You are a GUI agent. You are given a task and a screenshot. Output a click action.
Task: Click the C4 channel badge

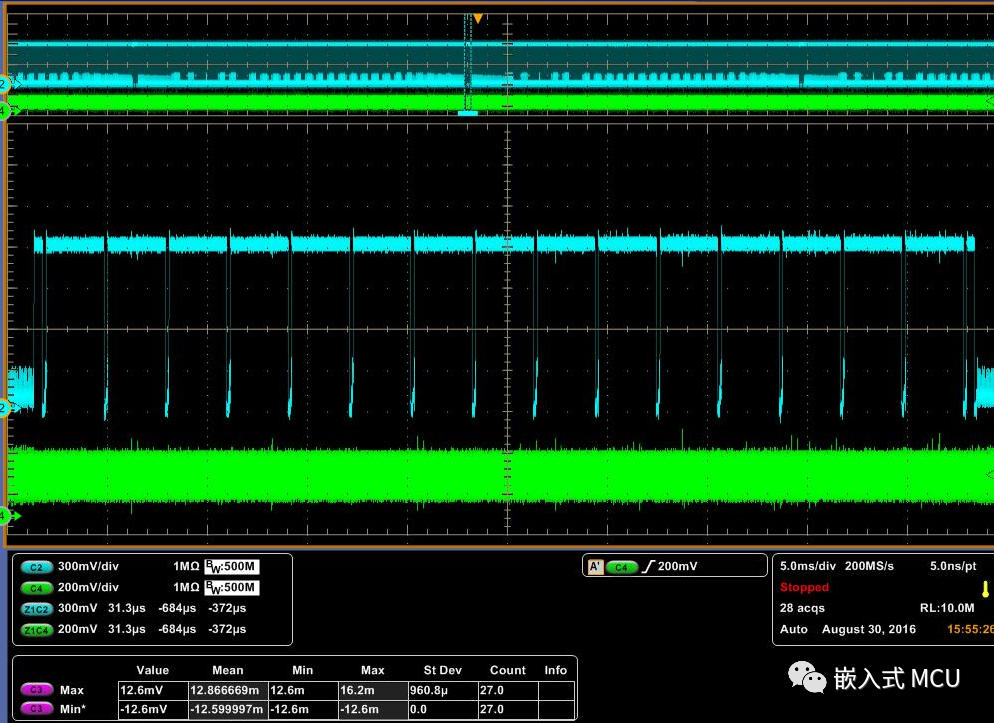click(35, 587)
